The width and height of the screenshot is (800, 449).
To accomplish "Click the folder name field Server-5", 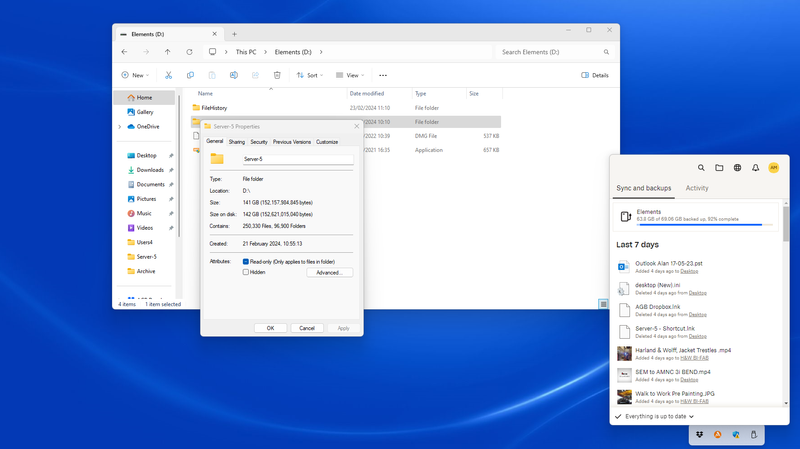I will [298, 159].
